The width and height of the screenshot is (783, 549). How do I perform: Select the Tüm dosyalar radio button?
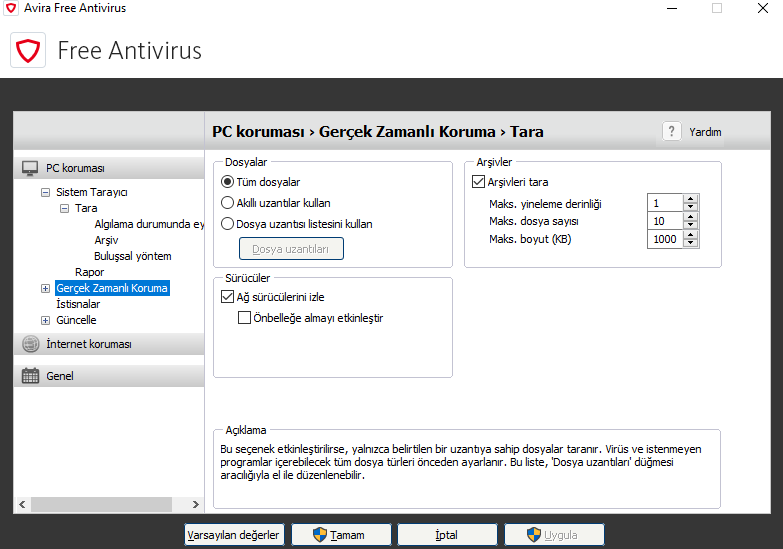coord(227,182)
